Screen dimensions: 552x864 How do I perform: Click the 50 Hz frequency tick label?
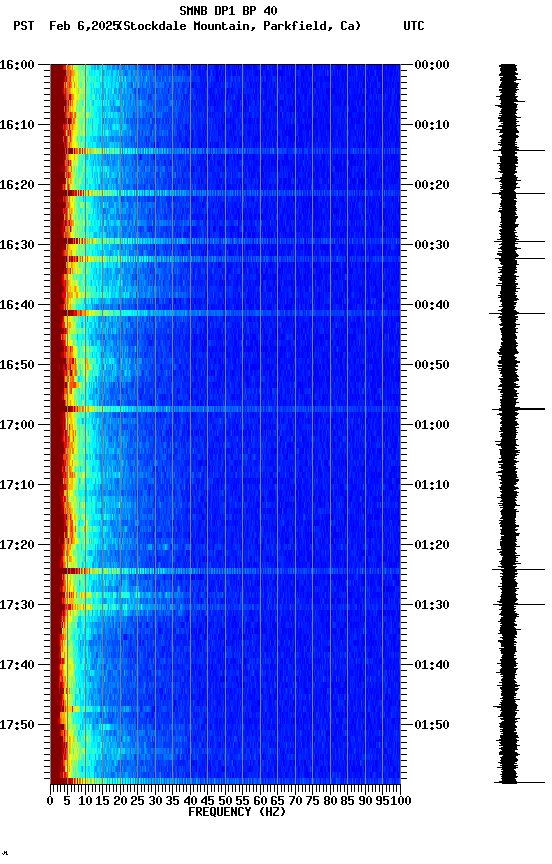click(225, 801)
